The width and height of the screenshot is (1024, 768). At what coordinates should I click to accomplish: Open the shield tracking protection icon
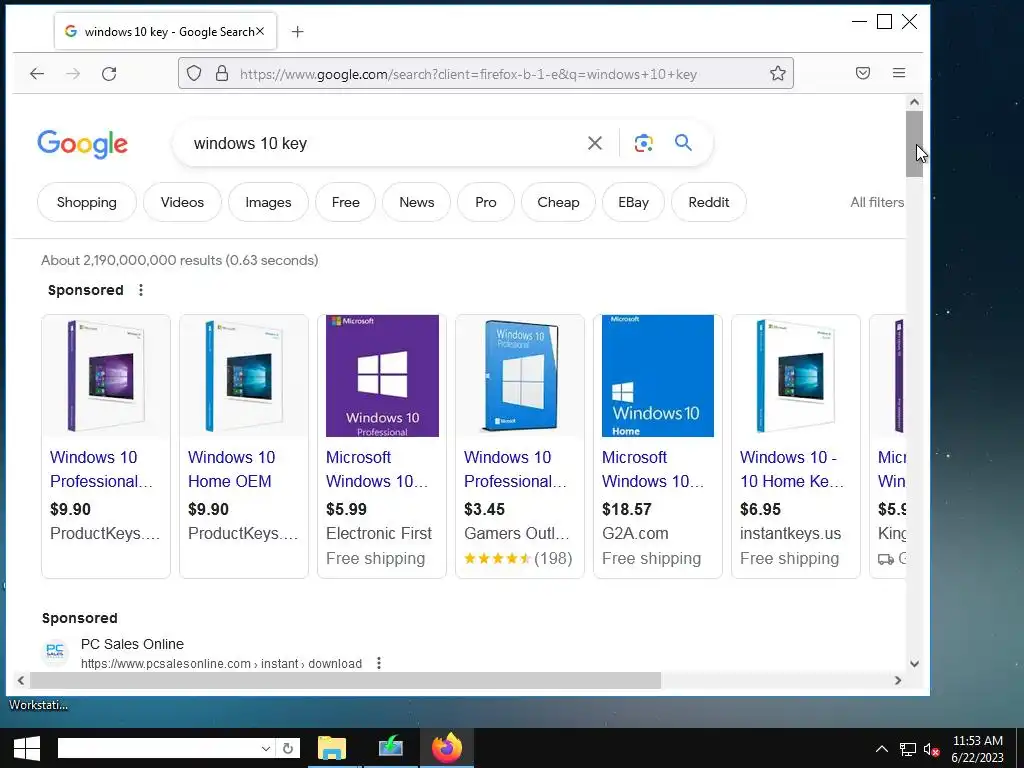194,73
